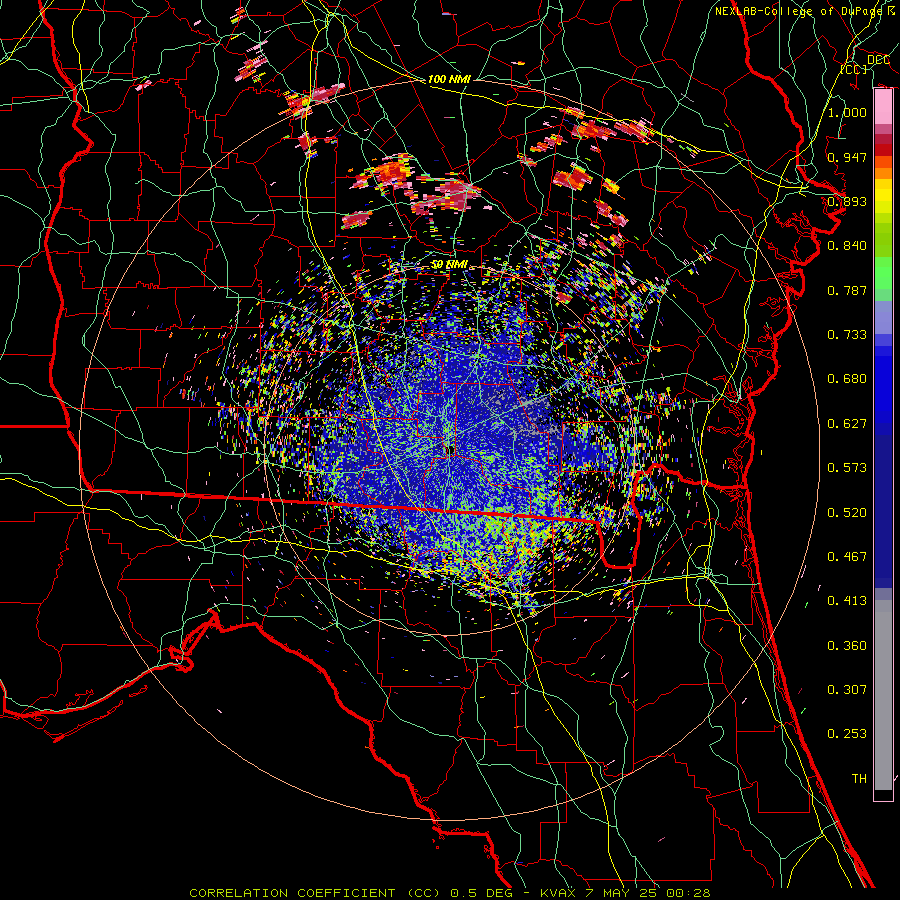Screen dimensions: 900x900
Task: Select the DEC label above the color scale
Action: pos(878,60)
